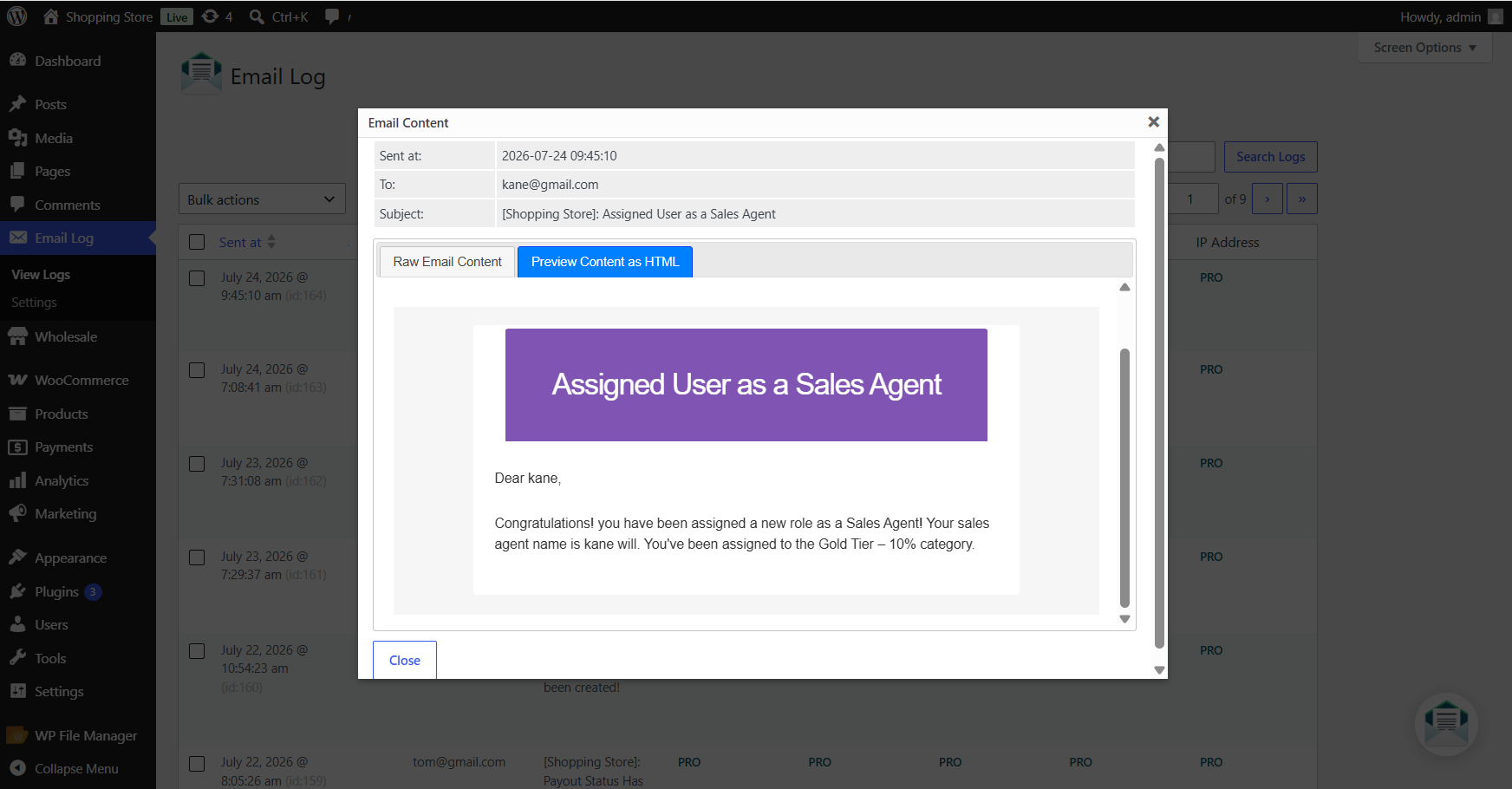The width and height of the screenshot is (1512, 789).
Task: Open the updates icon showing 4
Action: 210,16
